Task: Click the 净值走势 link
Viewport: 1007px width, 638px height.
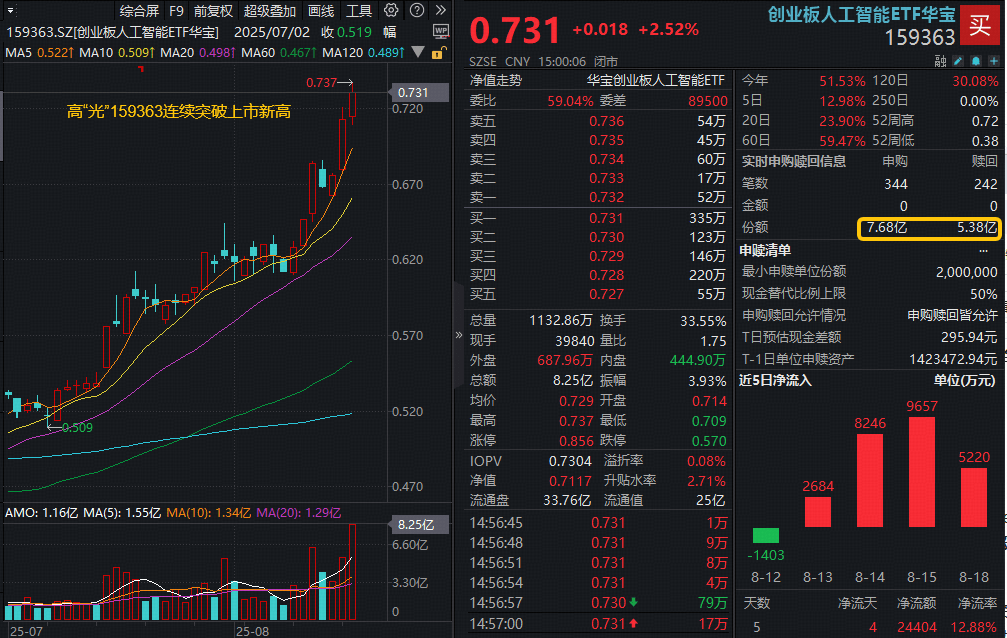Action: [495, 80]
